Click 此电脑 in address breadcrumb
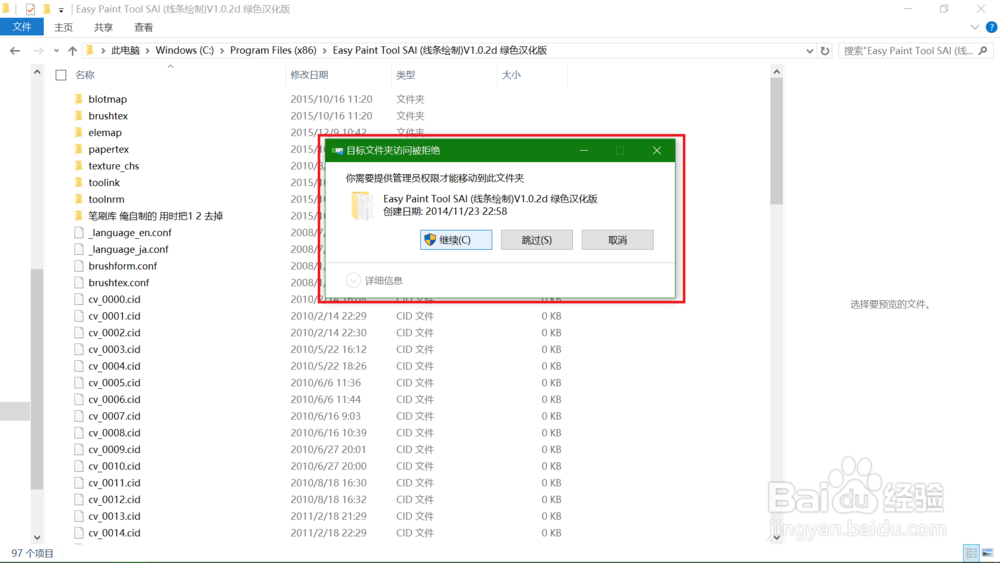 pyautogui.click(x=126, y=50)
